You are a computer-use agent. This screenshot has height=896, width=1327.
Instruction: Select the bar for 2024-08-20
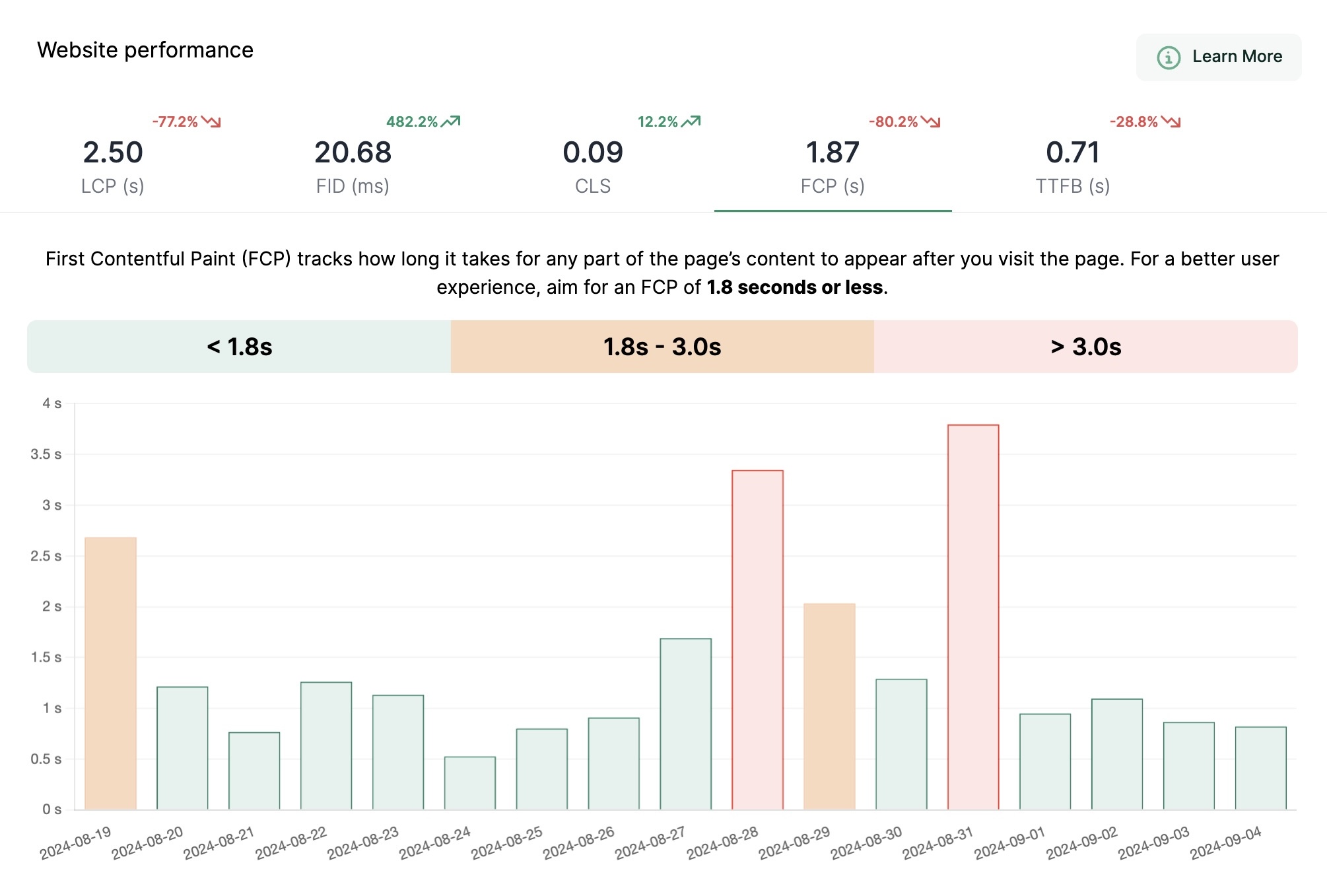[182, 748]
